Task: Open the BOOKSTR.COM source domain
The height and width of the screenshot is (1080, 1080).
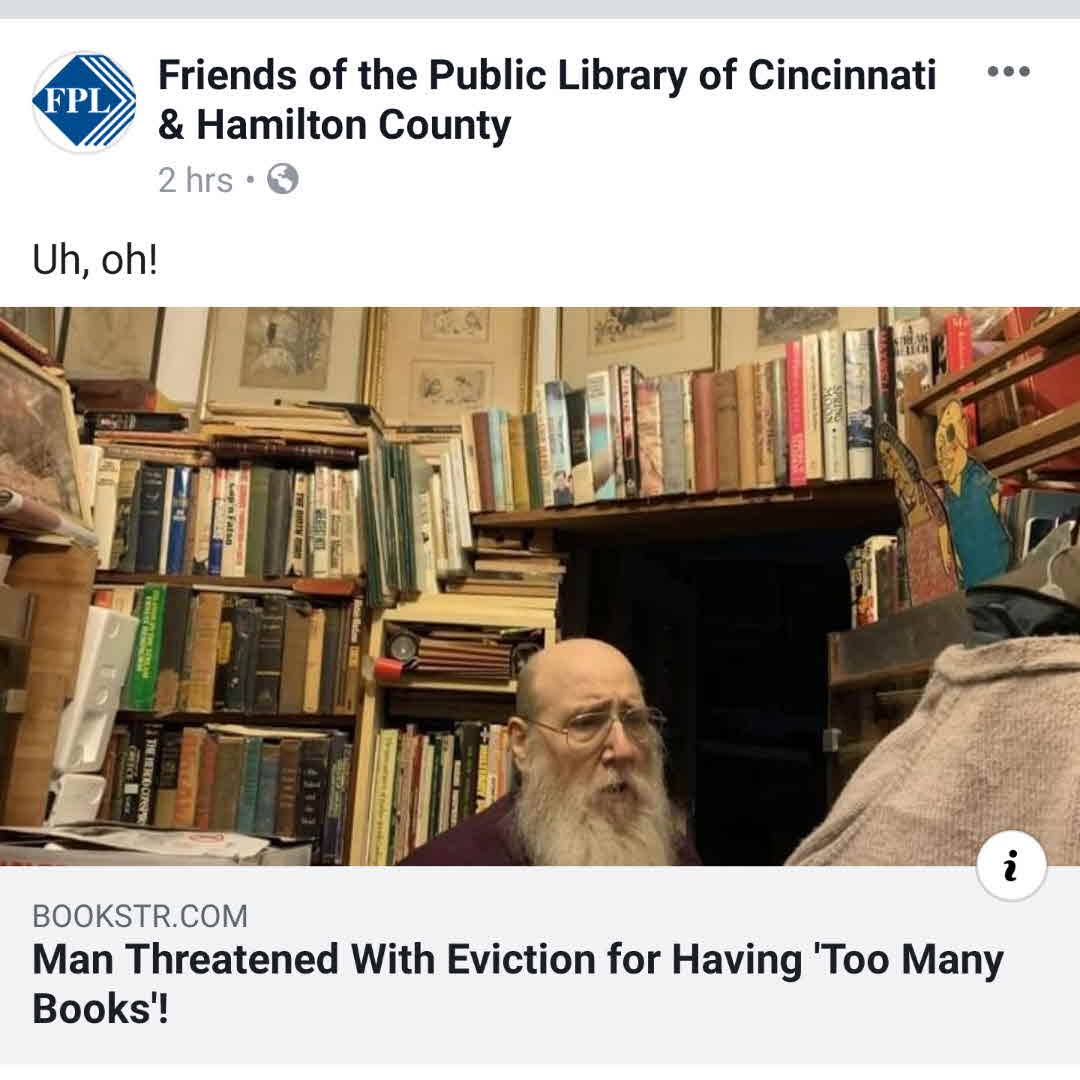Action: pos(140,916)
